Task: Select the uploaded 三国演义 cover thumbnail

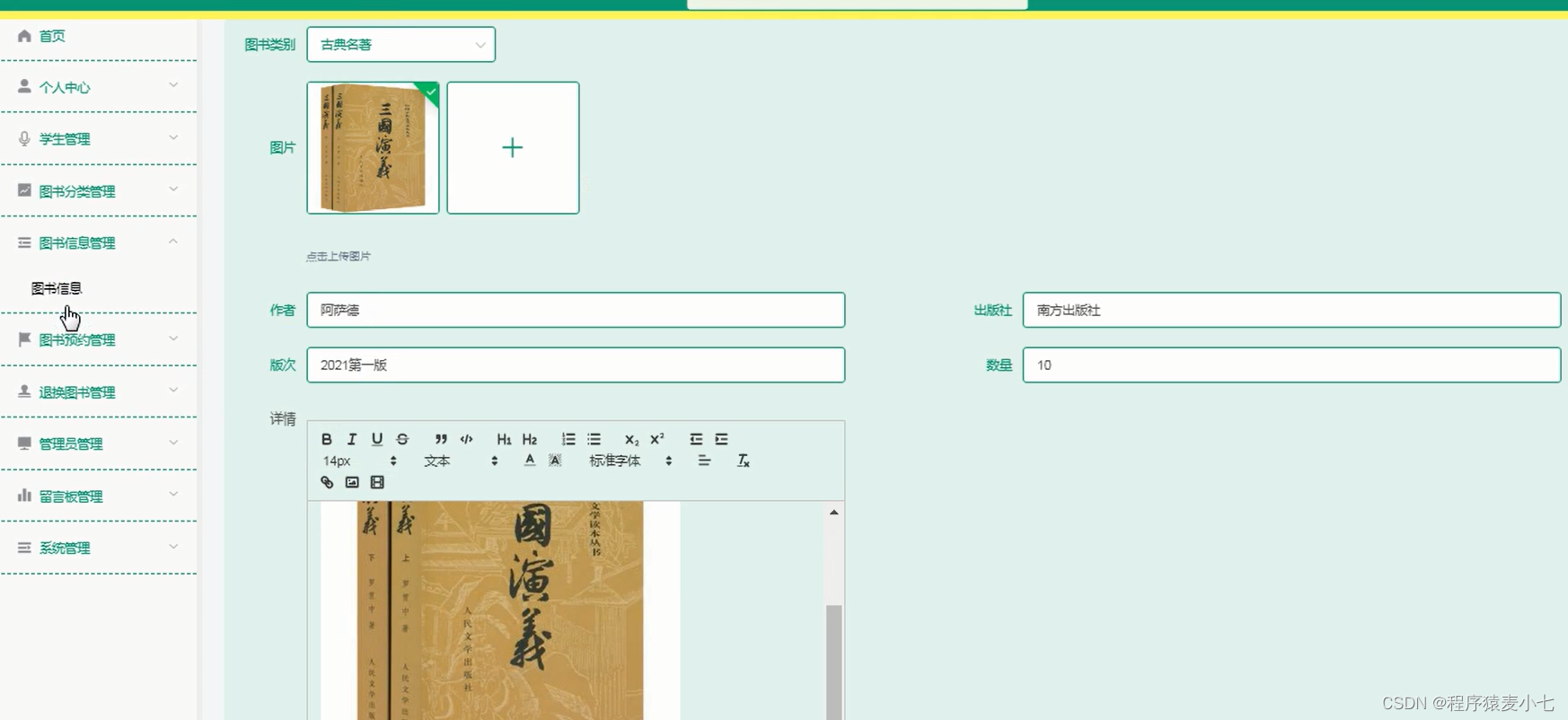Action: (x=373, y=147)
